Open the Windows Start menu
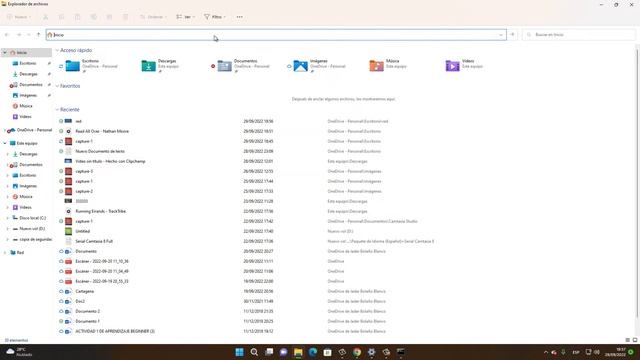 240,352
